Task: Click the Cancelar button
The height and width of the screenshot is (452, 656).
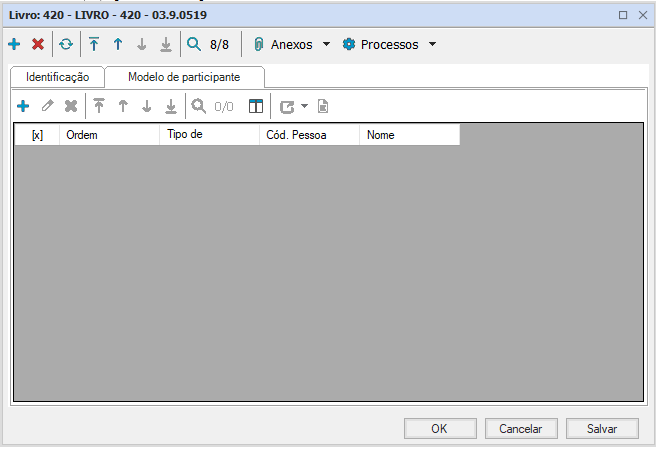Action: 520,428
